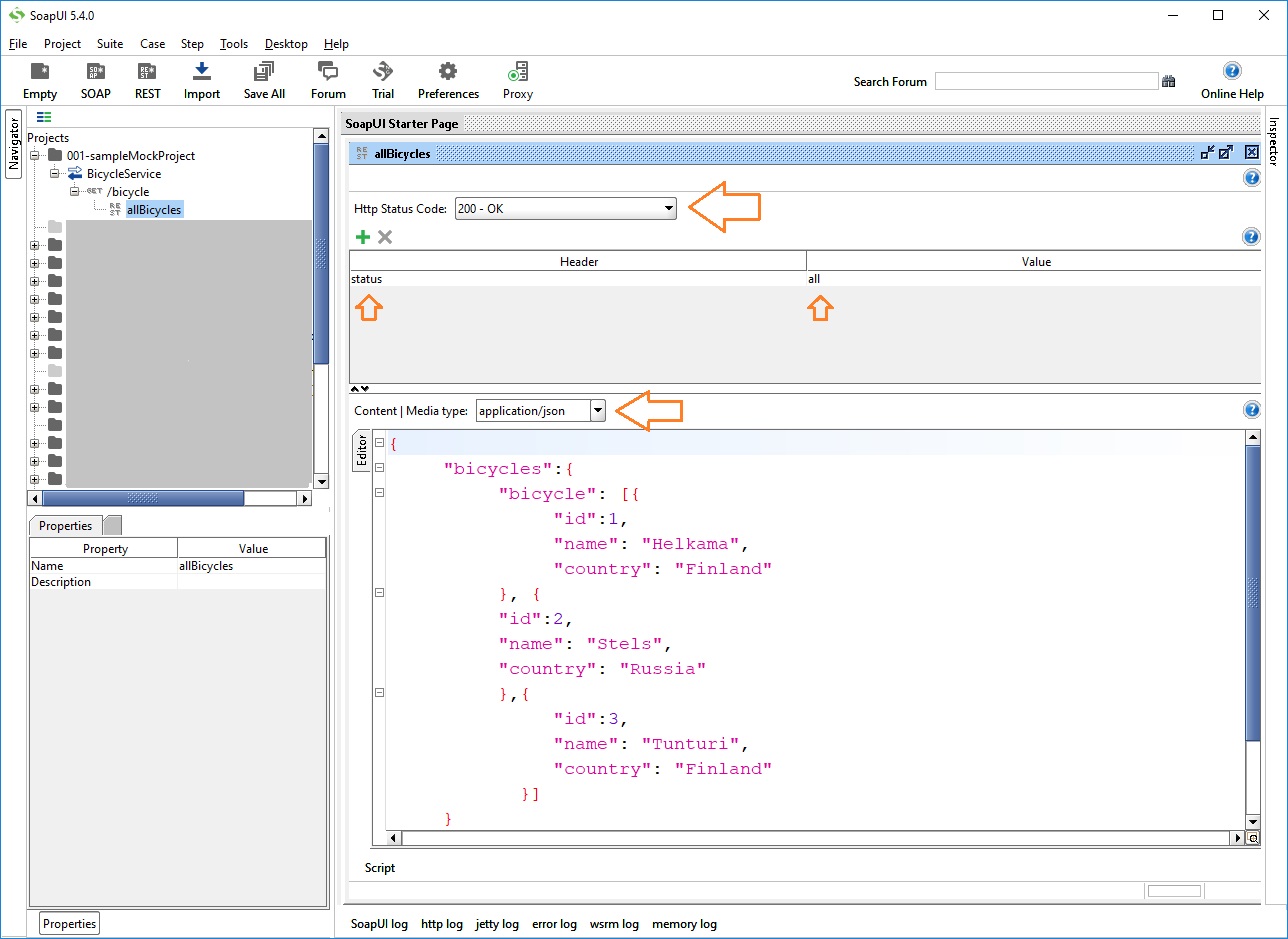Open the error log
This screenshot has width=1288, height=939.
(x=554, y=924)
